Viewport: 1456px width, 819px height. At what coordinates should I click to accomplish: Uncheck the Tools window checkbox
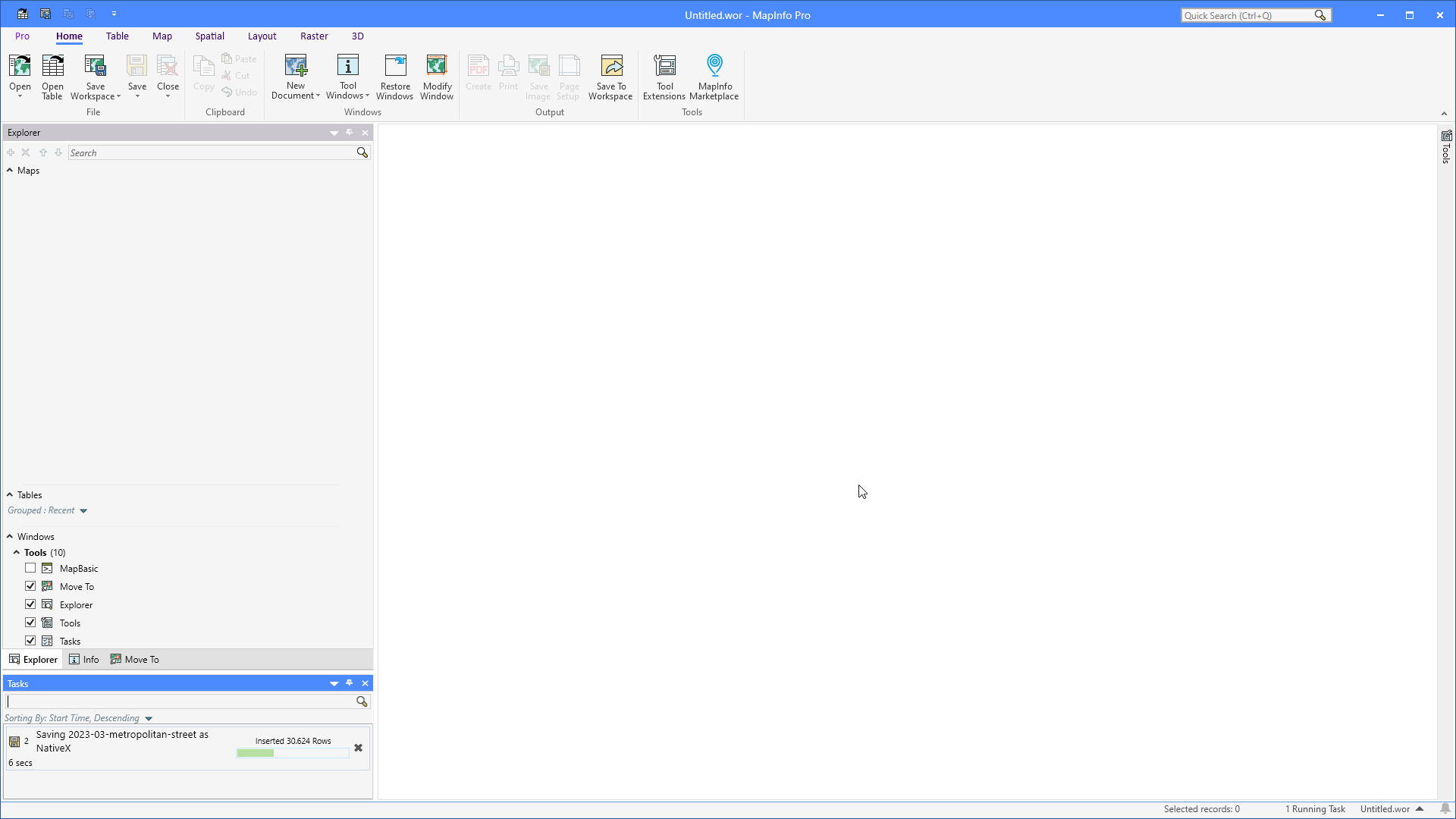click(x=30, y=623)
